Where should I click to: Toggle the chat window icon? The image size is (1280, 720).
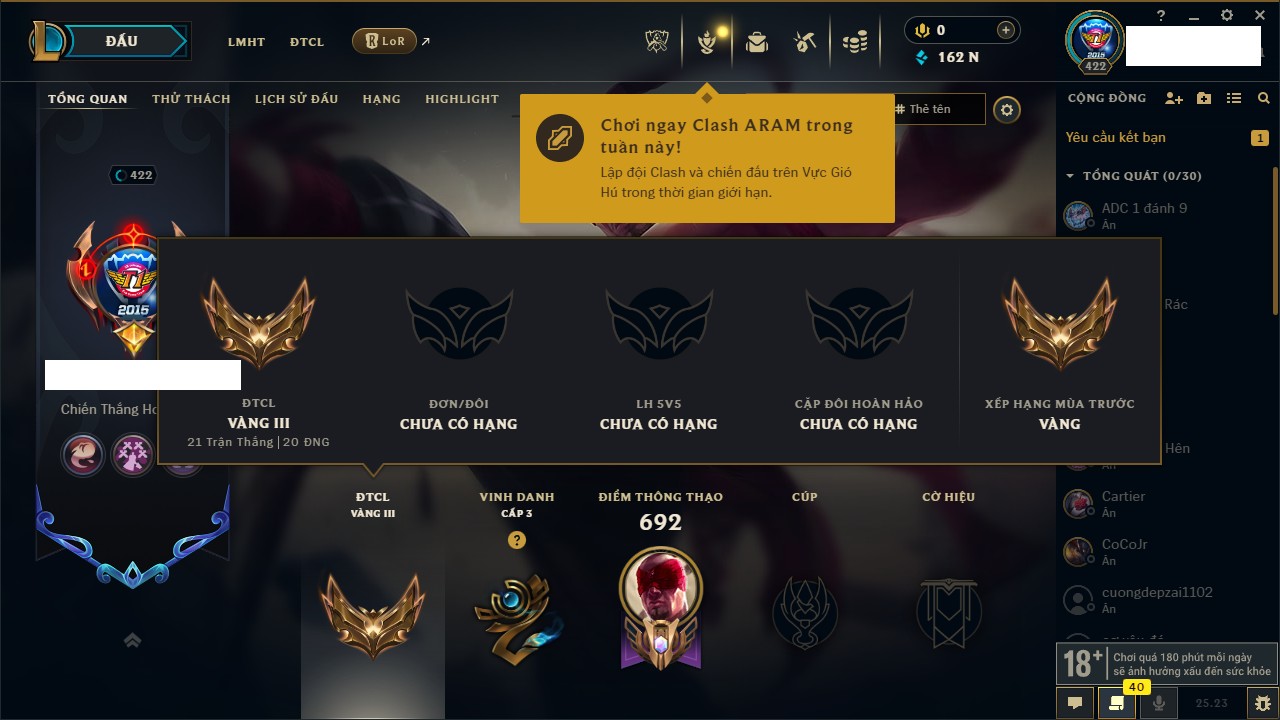1075,703
